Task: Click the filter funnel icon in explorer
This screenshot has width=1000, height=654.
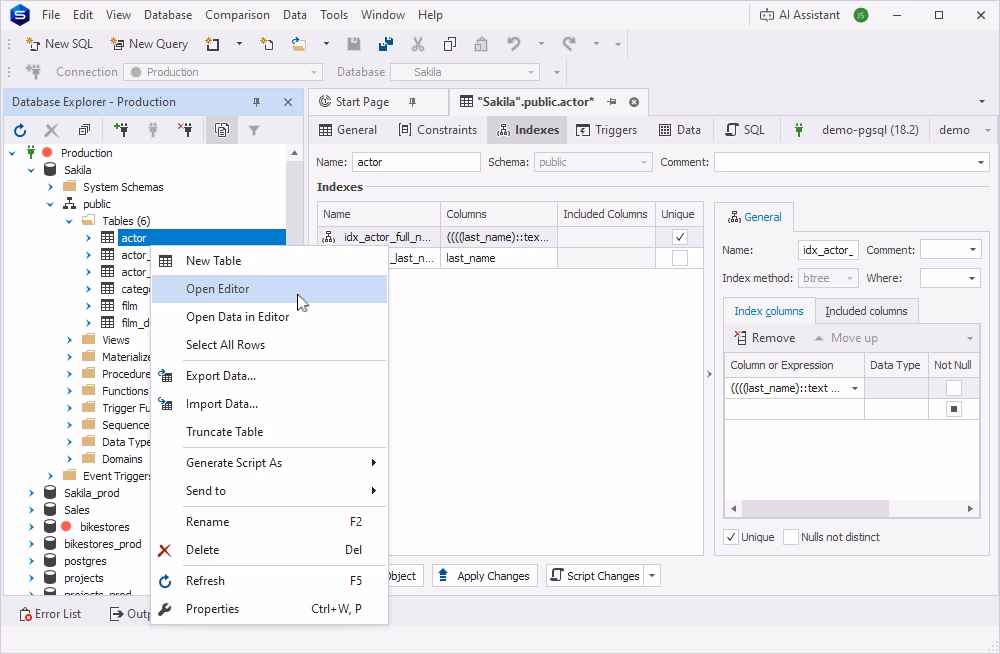Action: coord(254,130)
